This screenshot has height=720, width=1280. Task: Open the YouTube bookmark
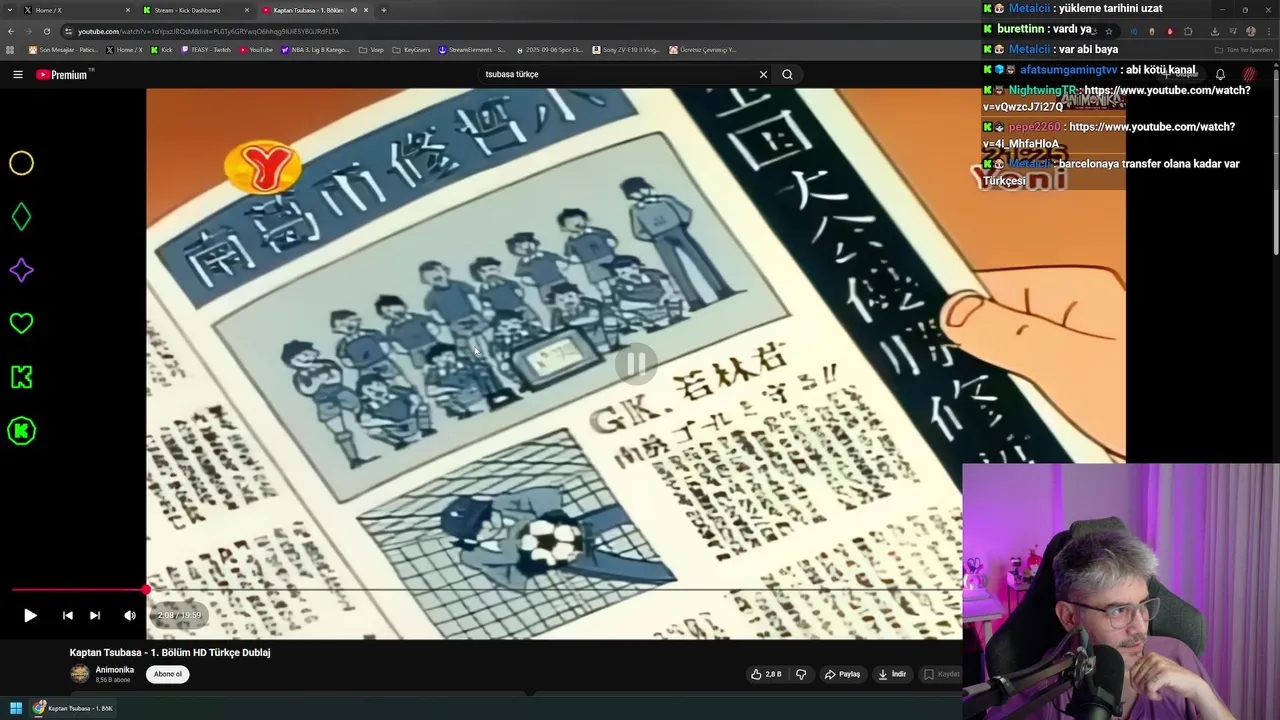256,49
